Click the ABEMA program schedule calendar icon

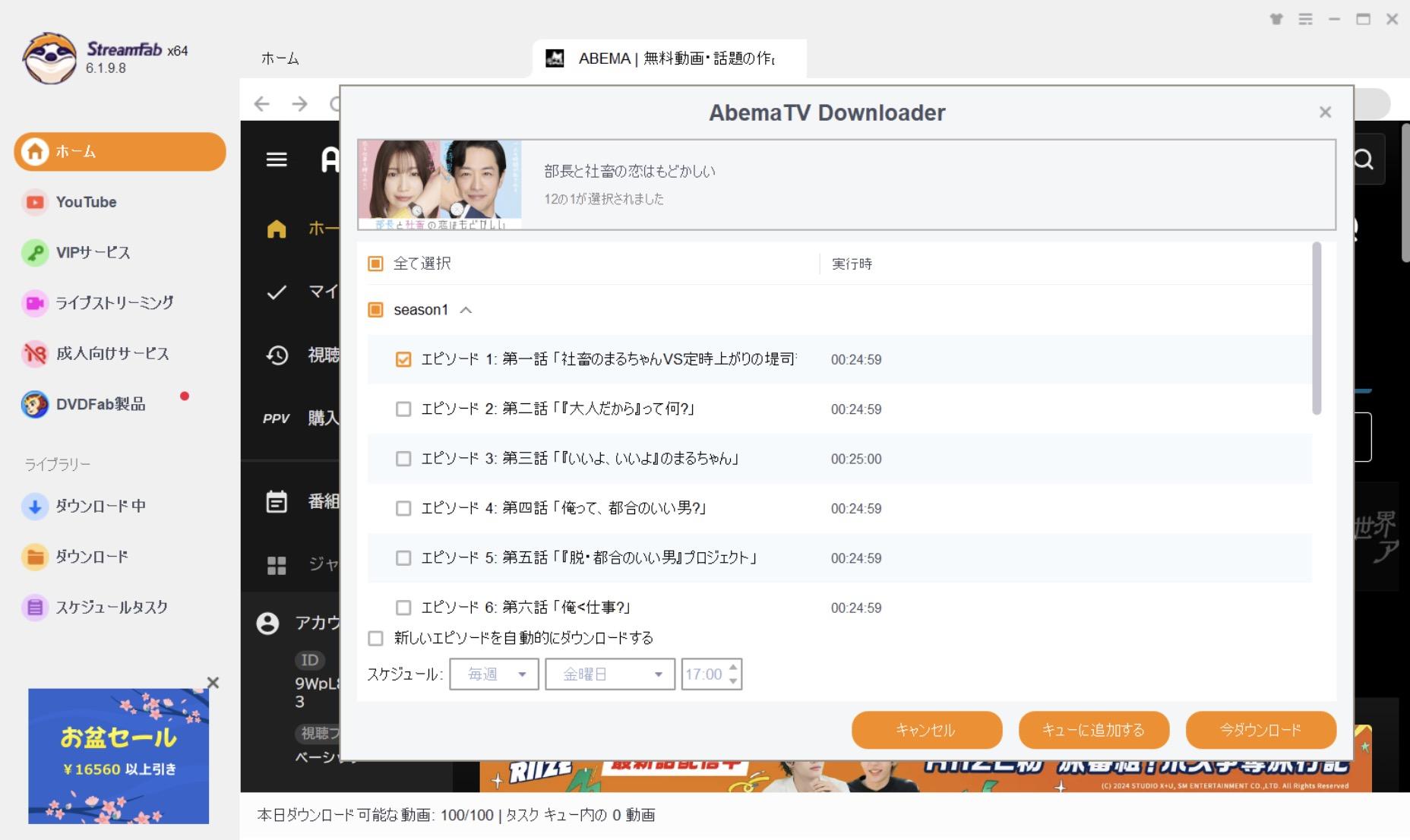pyautogui.click(x=277, y=501)
